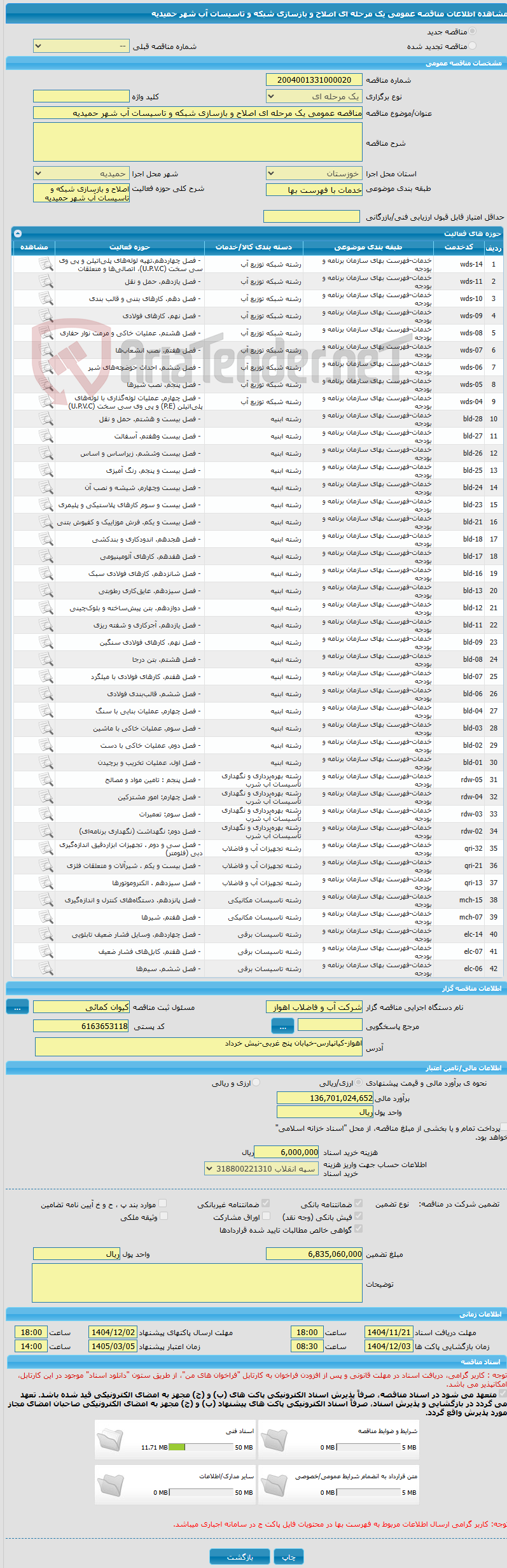Viewport: 507px width, 1568px height.
Task: Open view icon for bld-24 row
Action: [x=46, y=487]
